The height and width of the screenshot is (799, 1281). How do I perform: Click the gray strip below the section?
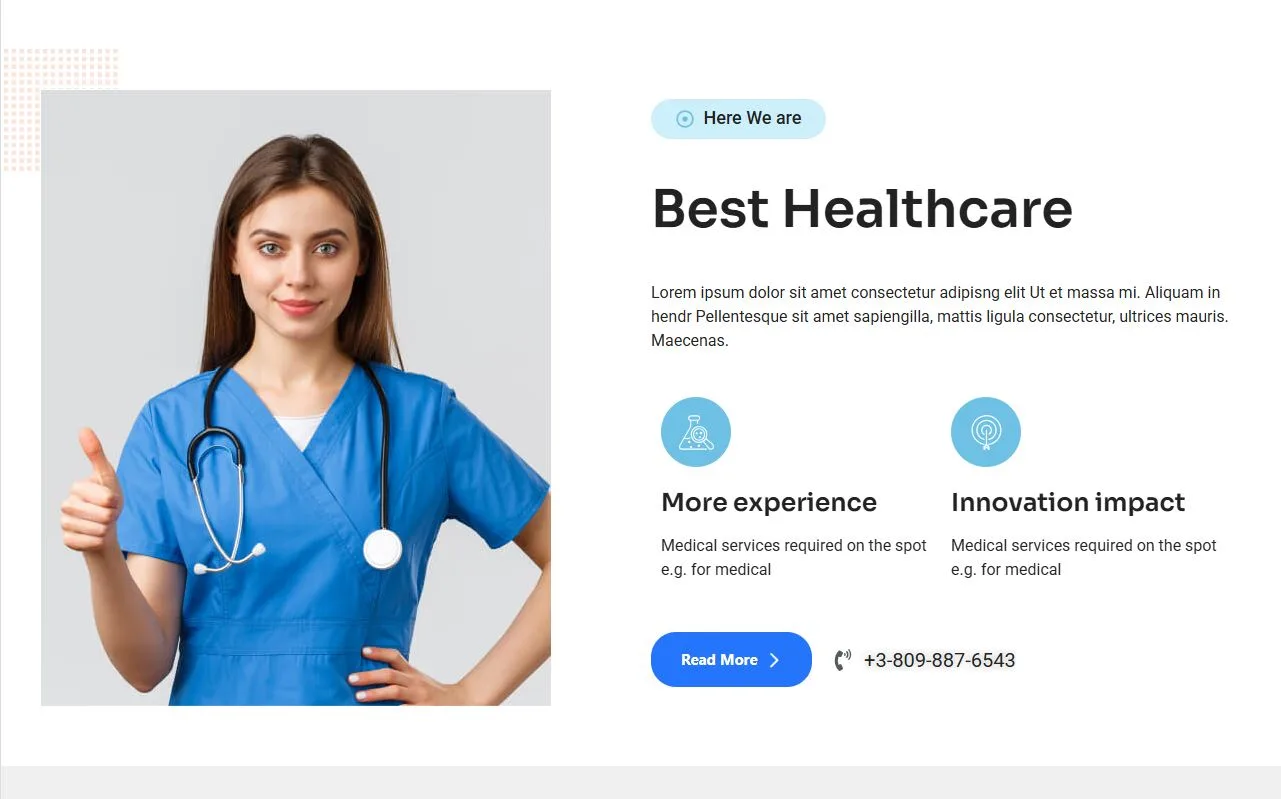(x=640, y=782)
